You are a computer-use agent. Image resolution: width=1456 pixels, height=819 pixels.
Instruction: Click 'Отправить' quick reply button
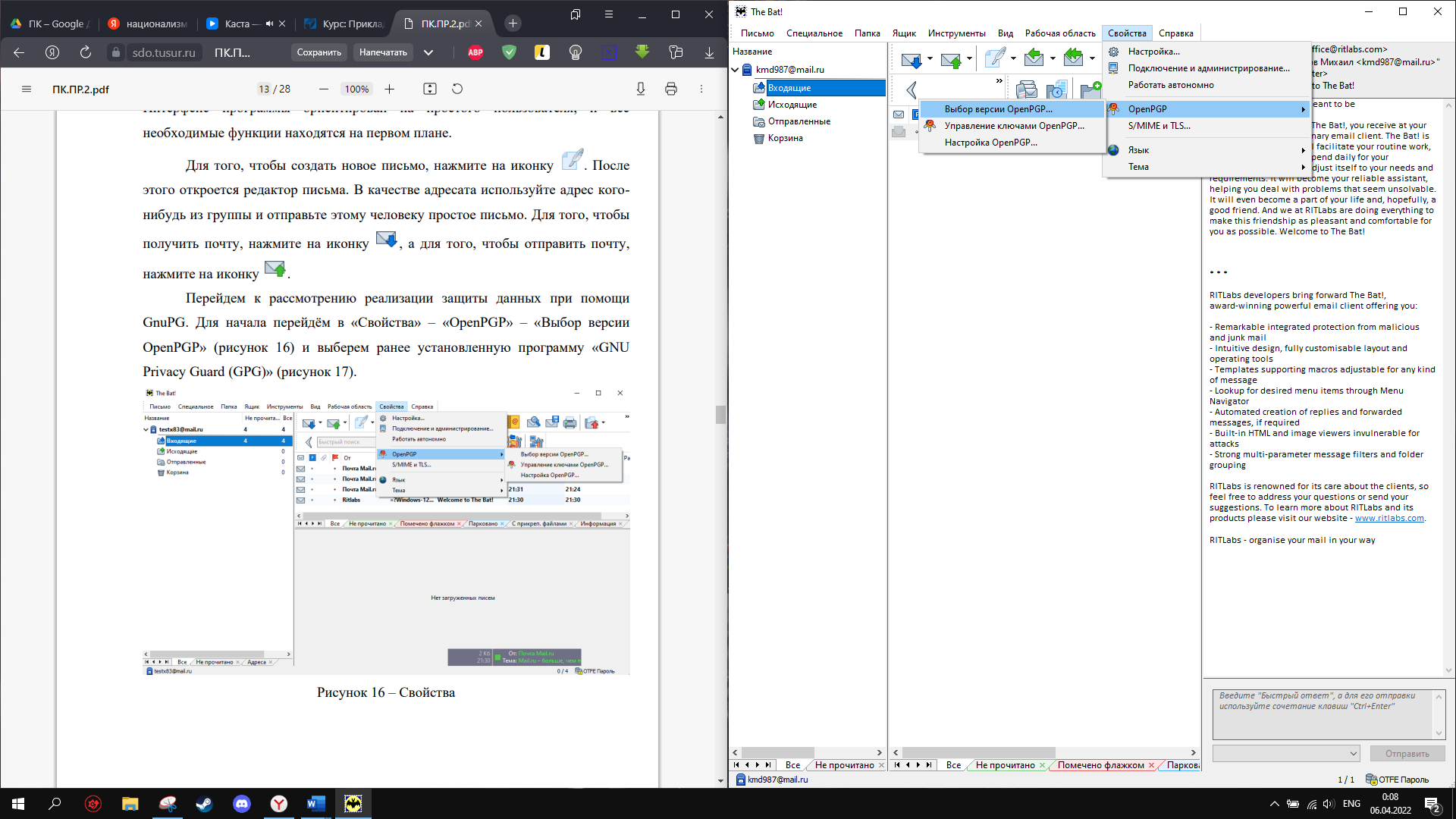(1407, 754)
